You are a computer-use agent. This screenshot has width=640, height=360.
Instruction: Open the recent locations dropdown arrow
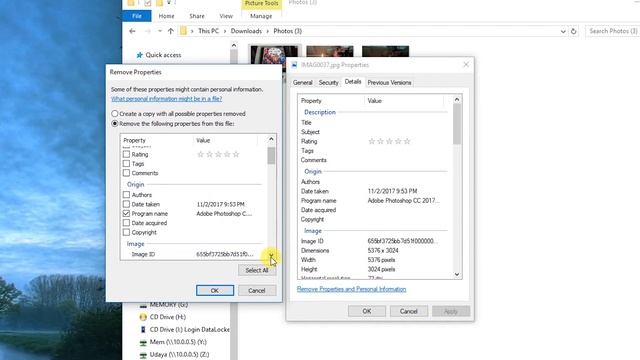tap(160, 31)
